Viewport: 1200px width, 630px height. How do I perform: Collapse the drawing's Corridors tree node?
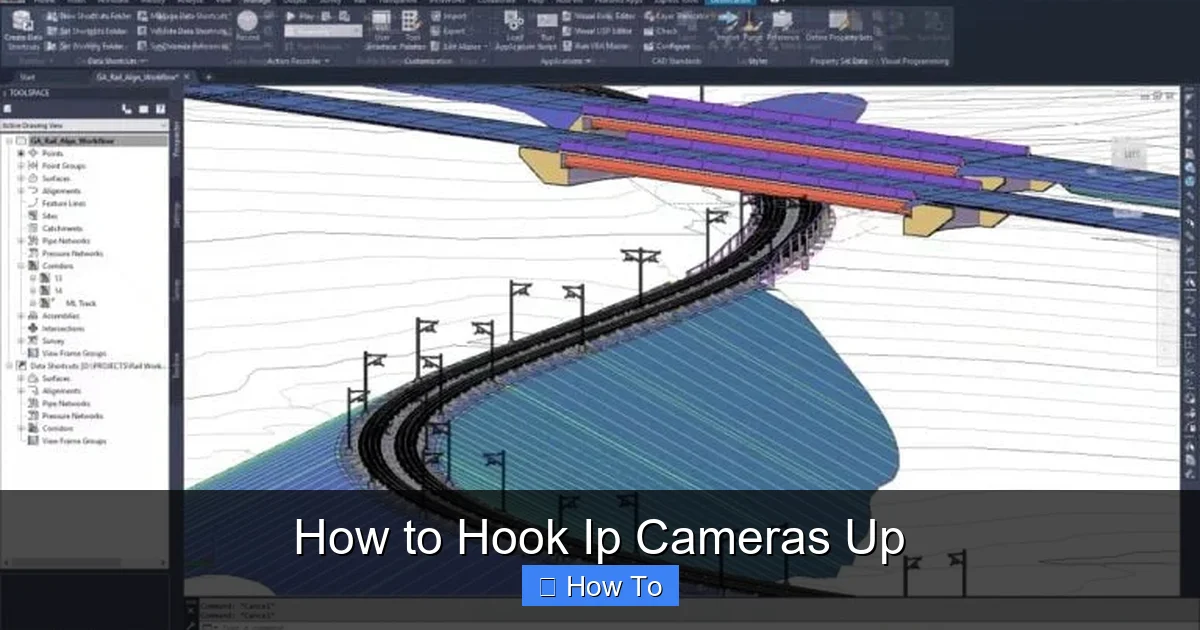coord(20,266)
